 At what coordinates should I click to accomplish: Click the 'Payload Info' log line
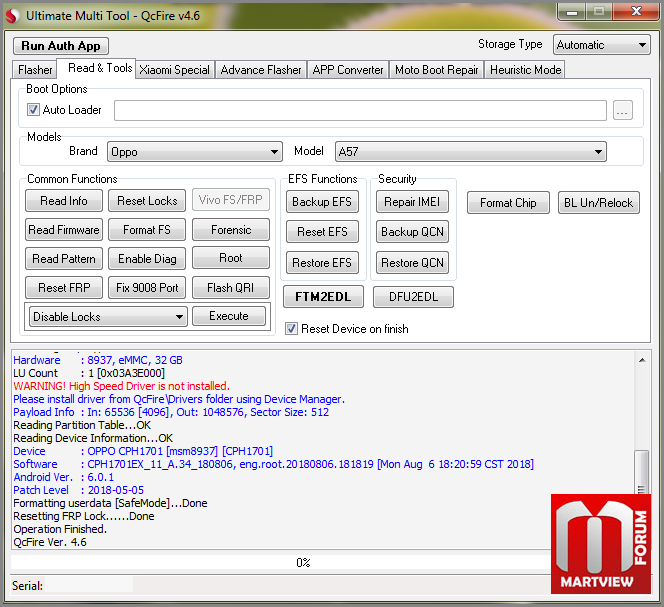[x=171, y=412]
